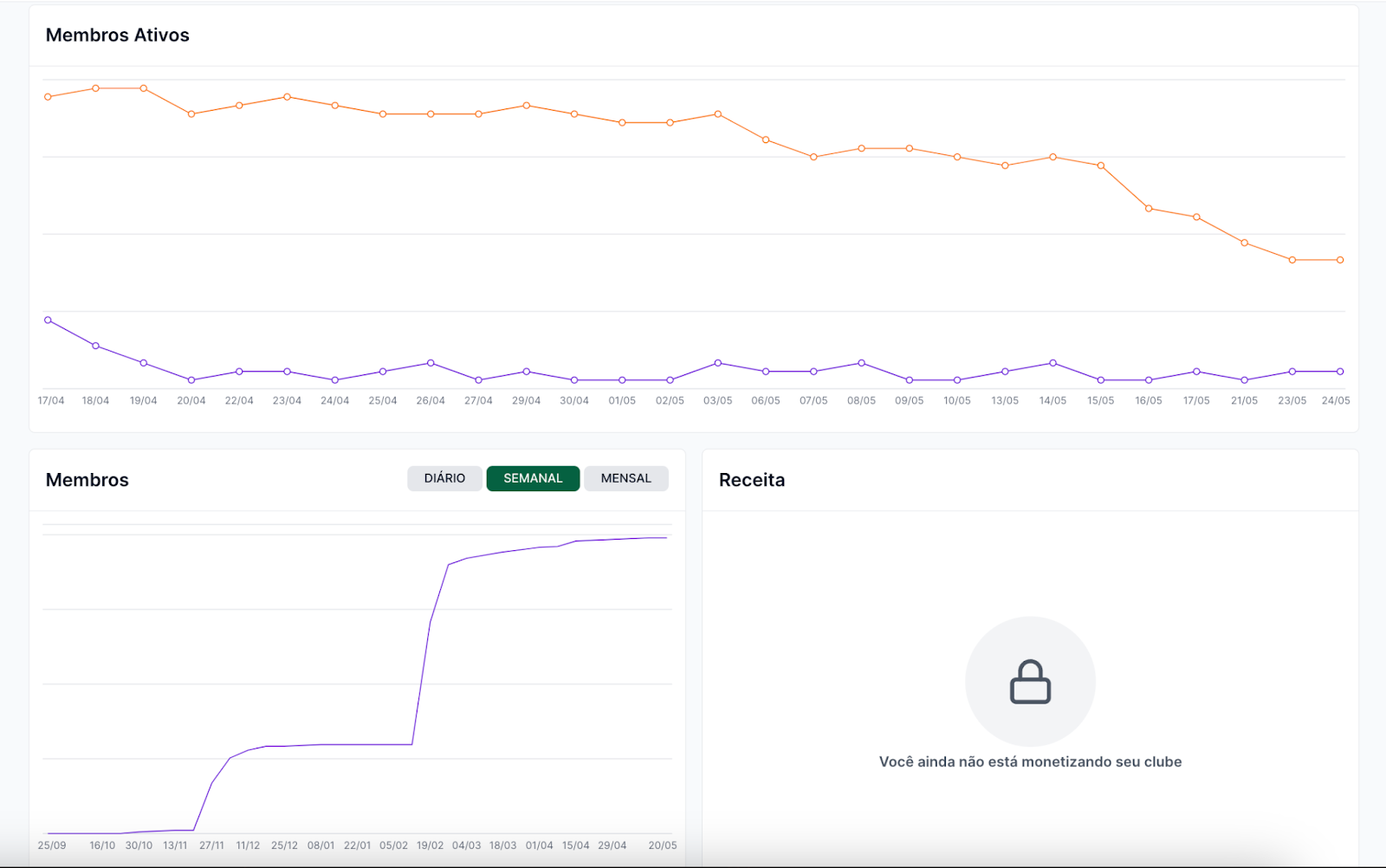This screenshot has width=1386, height=868.
Task: Select orange data point for 17/04
Action: [48, 97]
